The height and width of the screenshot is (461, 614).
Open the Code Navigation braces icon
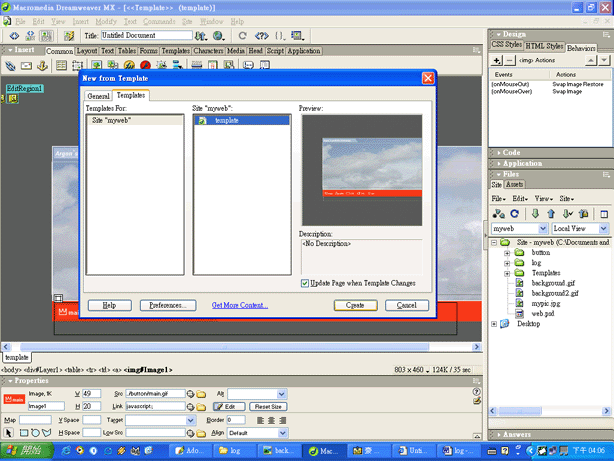pos(280,36)
